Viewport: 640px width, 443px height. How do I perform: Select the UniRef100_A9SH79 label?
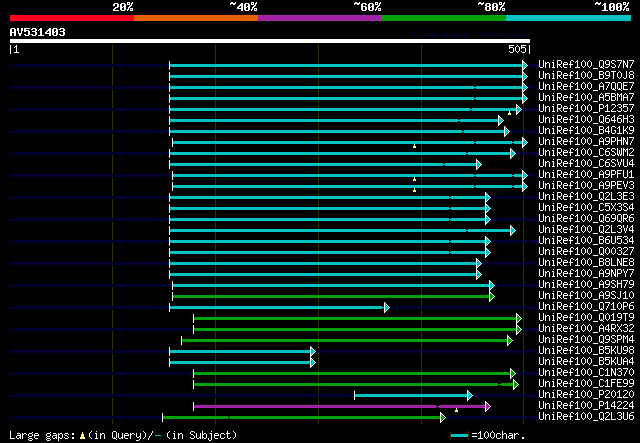tap(586, 285)
